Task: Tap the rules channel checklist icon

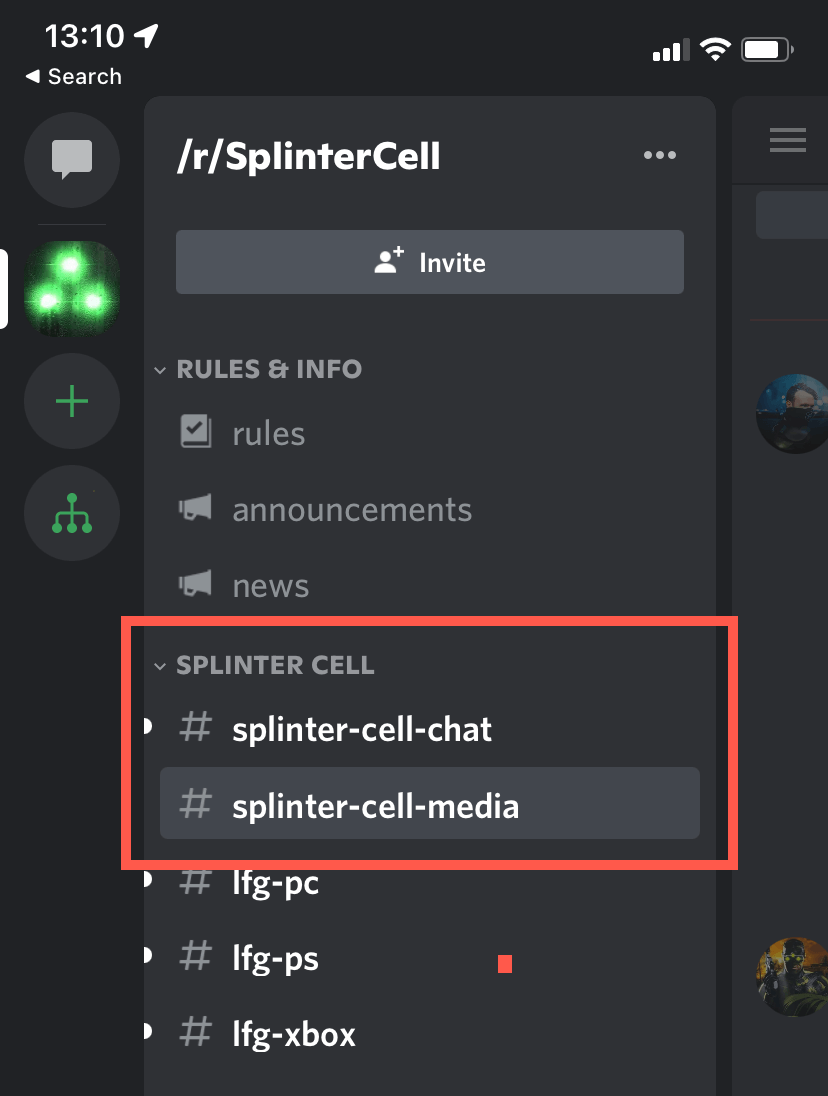Action: pyautogui.click(x=196, y=433)
